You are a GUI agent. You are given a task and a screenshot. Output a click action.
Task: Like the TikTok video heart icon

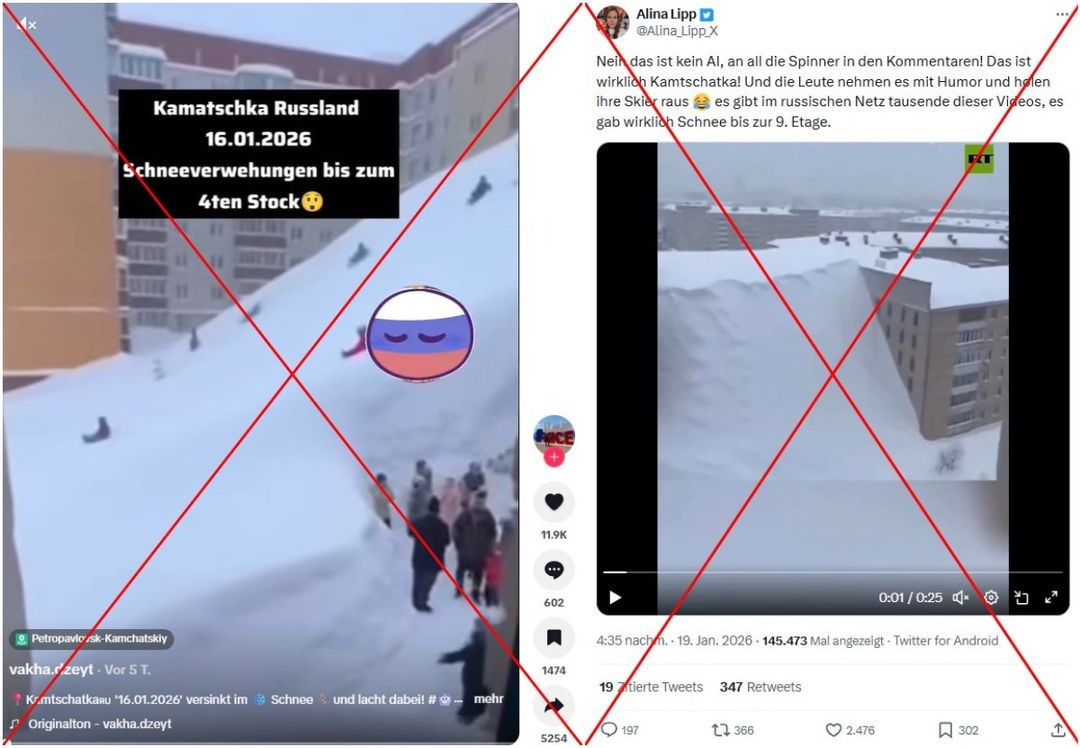coord(554,503)
